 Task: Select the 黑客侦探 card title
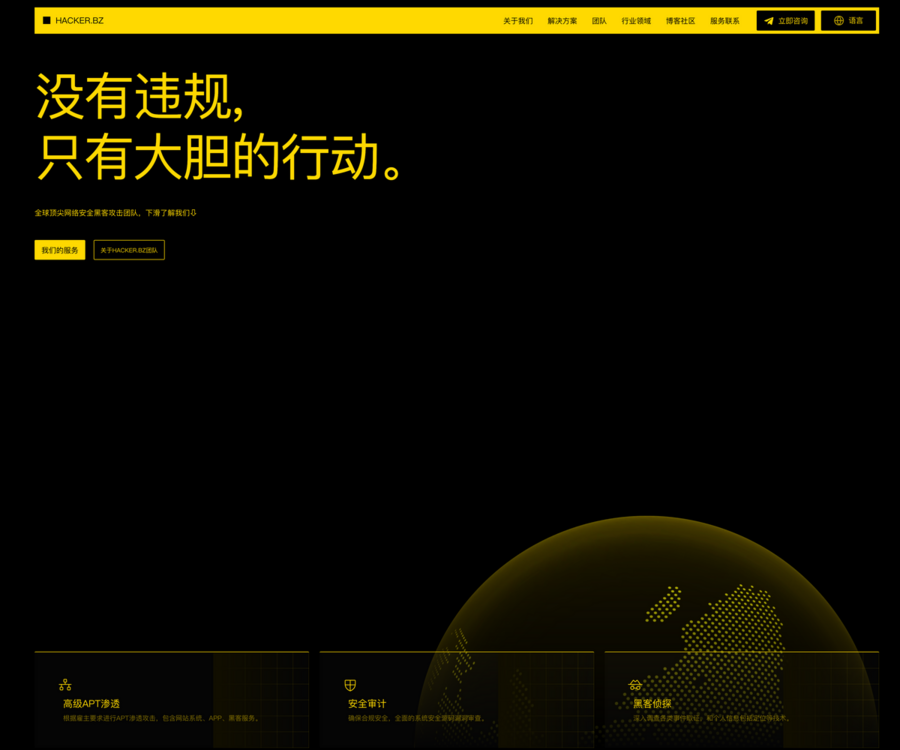(652, 704)
